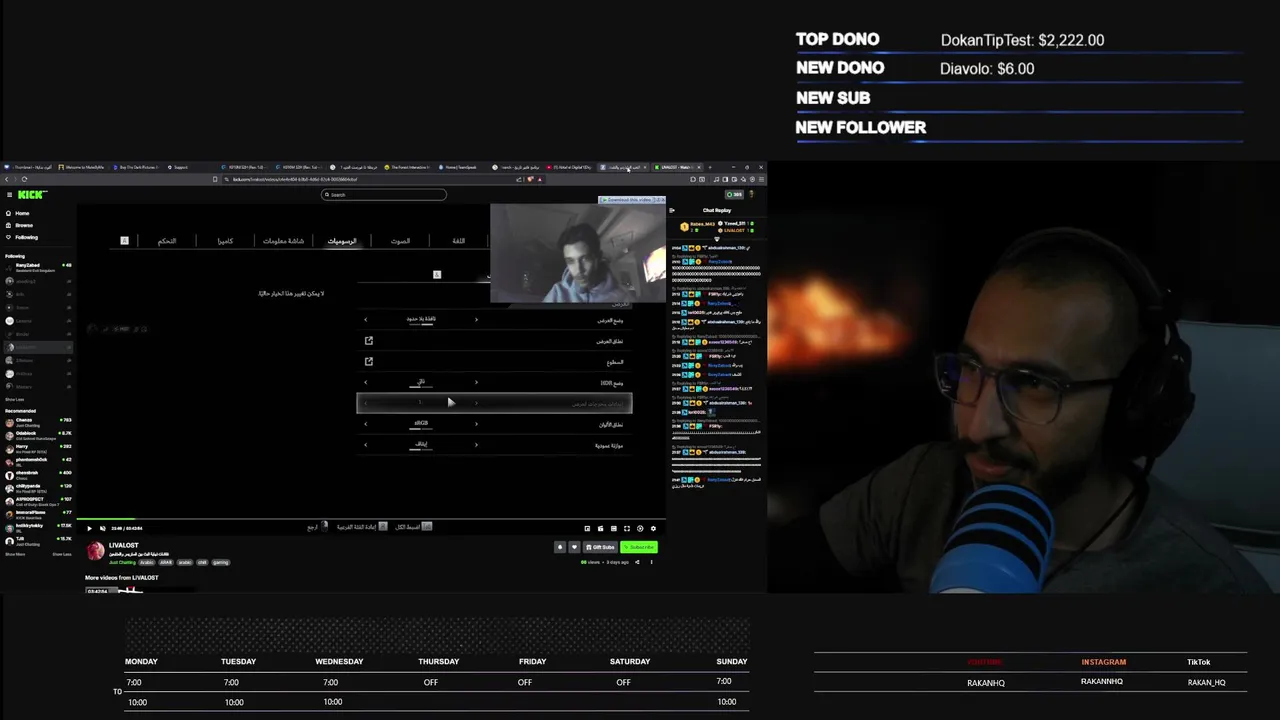This screenshot has width=1280, height=720.
Task: Click browser reload button
Action: [x=24, y=179]
